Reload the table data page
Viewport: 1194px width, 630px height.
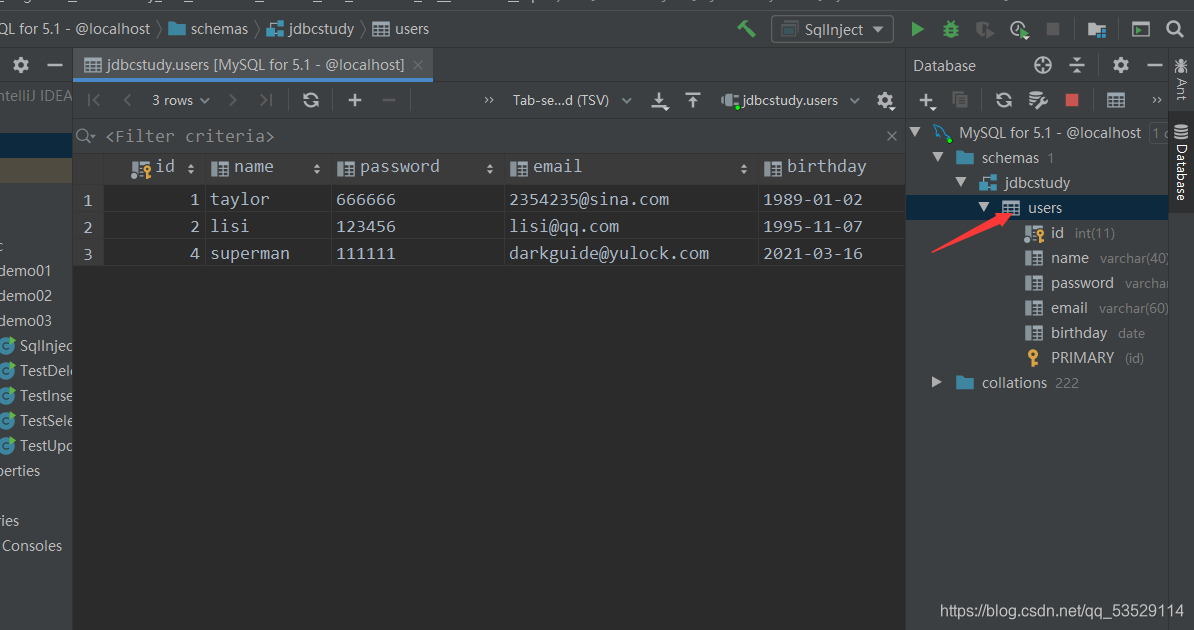tap(311, 100)
